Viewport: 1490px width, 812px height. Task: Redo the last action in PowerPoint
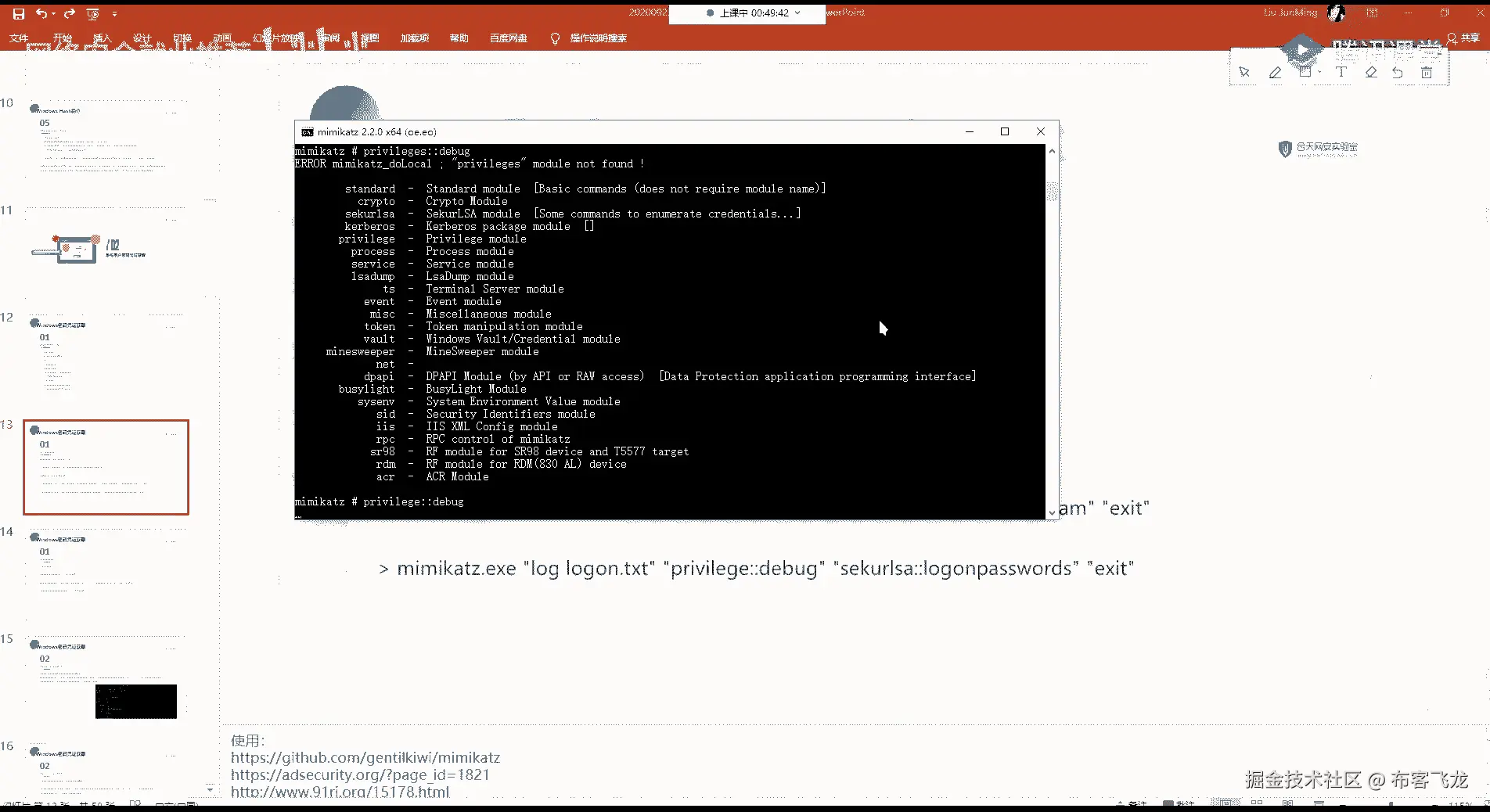70,13
